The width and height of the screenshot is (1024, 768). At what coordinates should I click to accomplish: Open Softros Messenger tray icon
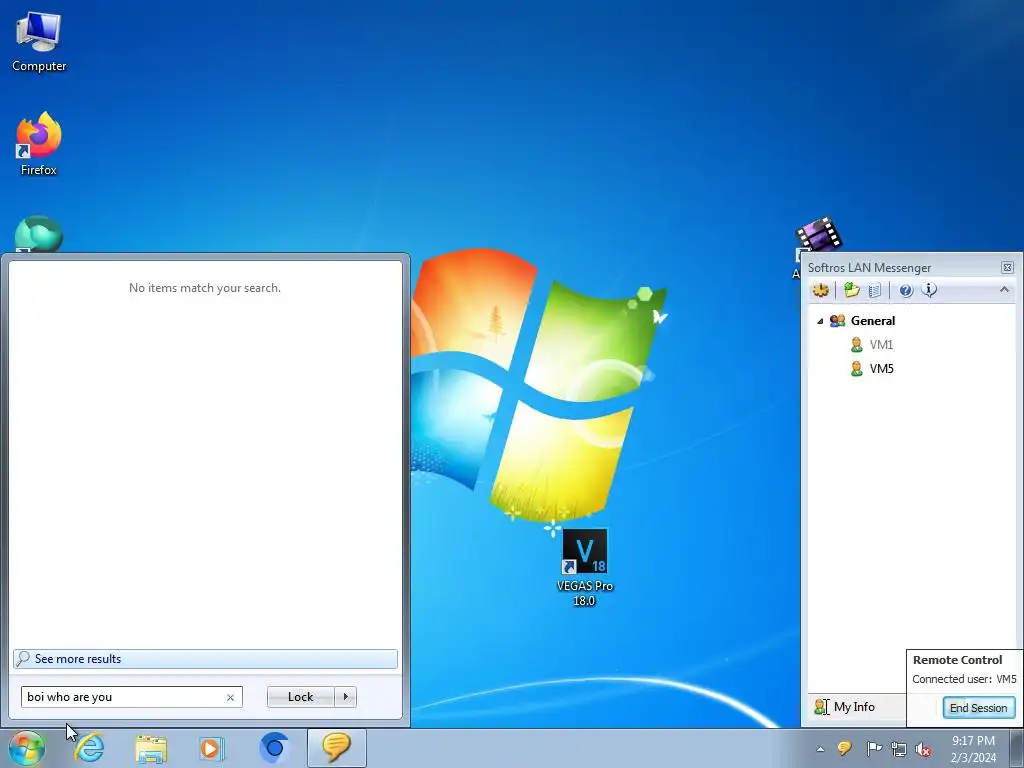844,749
